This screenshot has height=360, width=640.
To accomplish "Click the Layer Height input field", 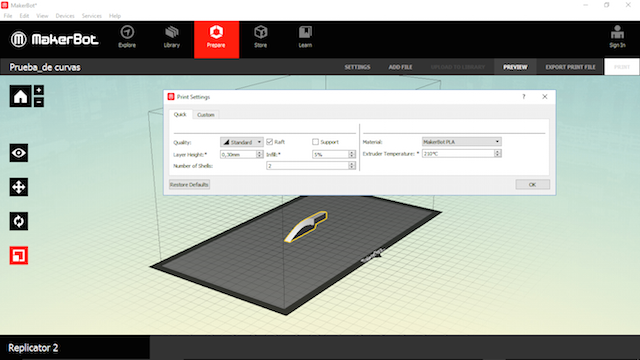I will coord(238,154).
